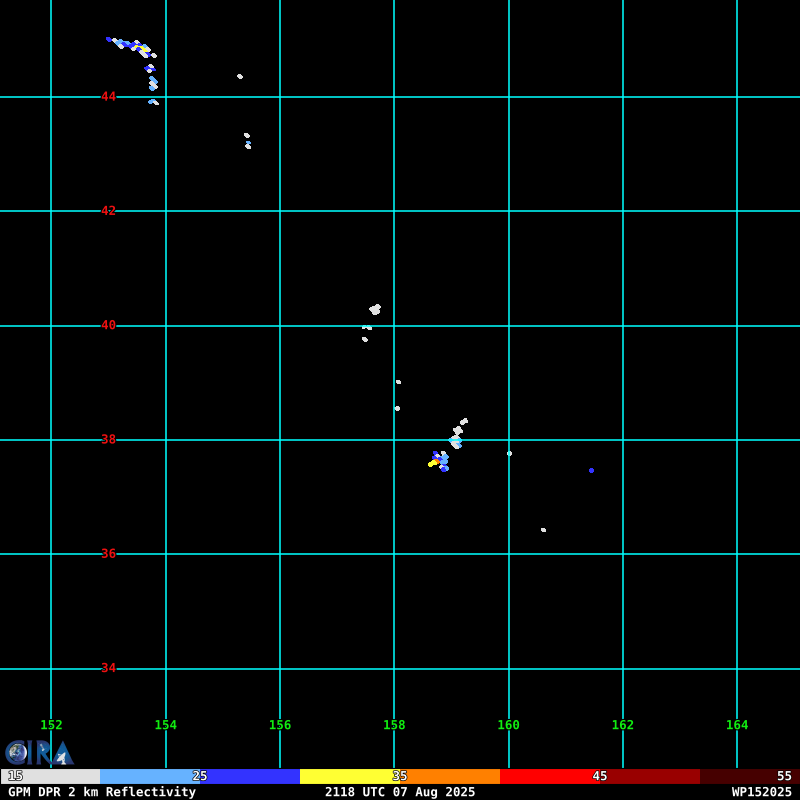Click the 164 longitude label
The height and width of the screenshot is (800, 800).
coord(737,725)
